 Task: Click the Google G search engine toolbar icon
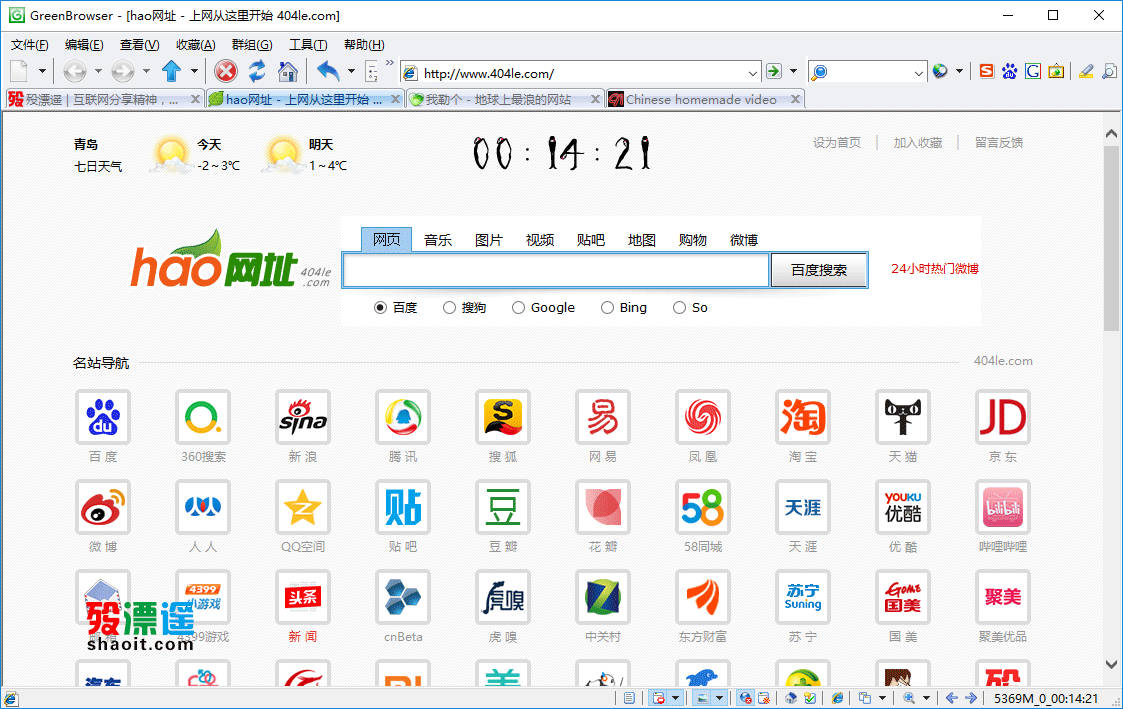[1033, 71]
